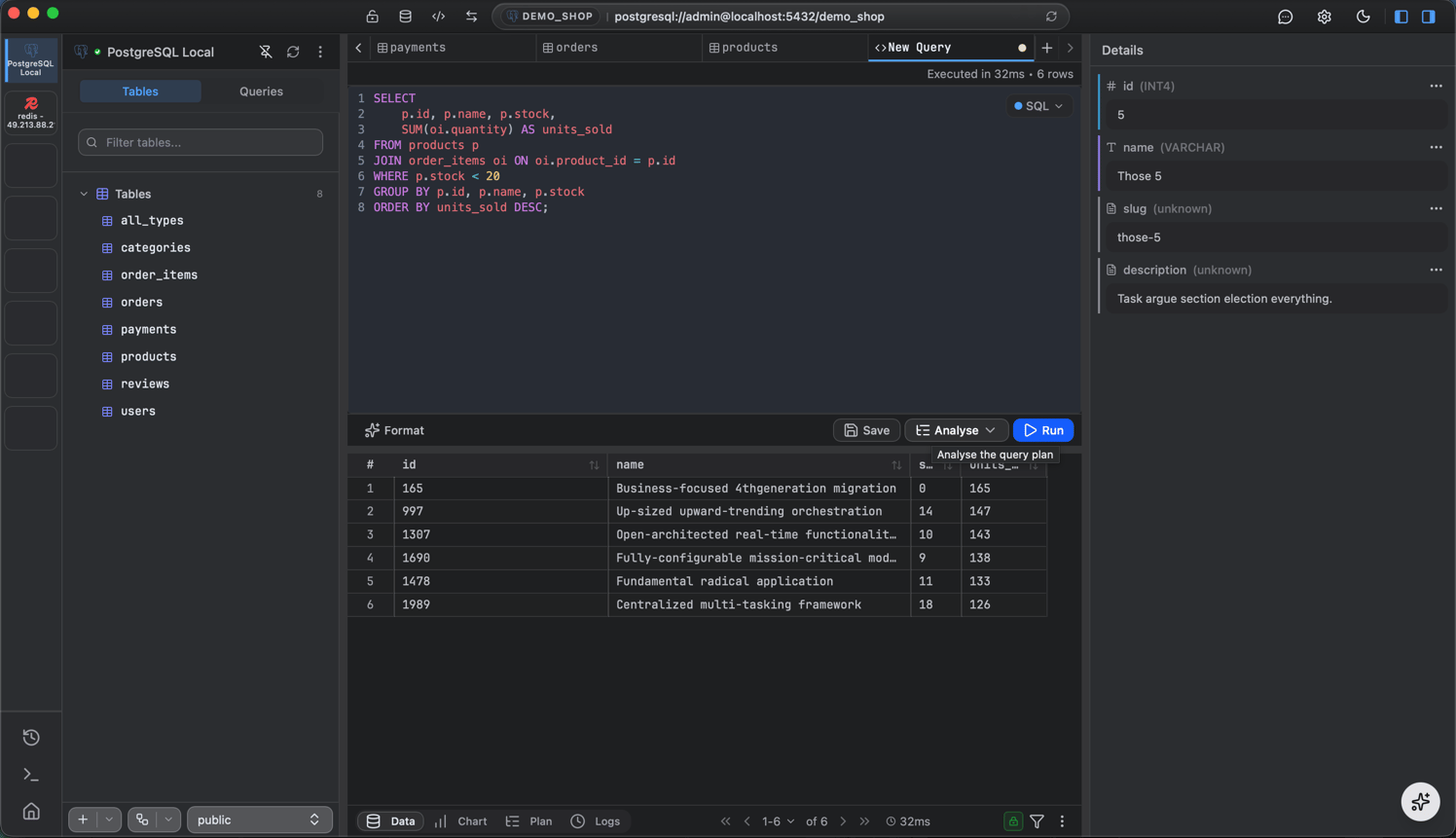Open the terminal console icon

tap(31, 775)
